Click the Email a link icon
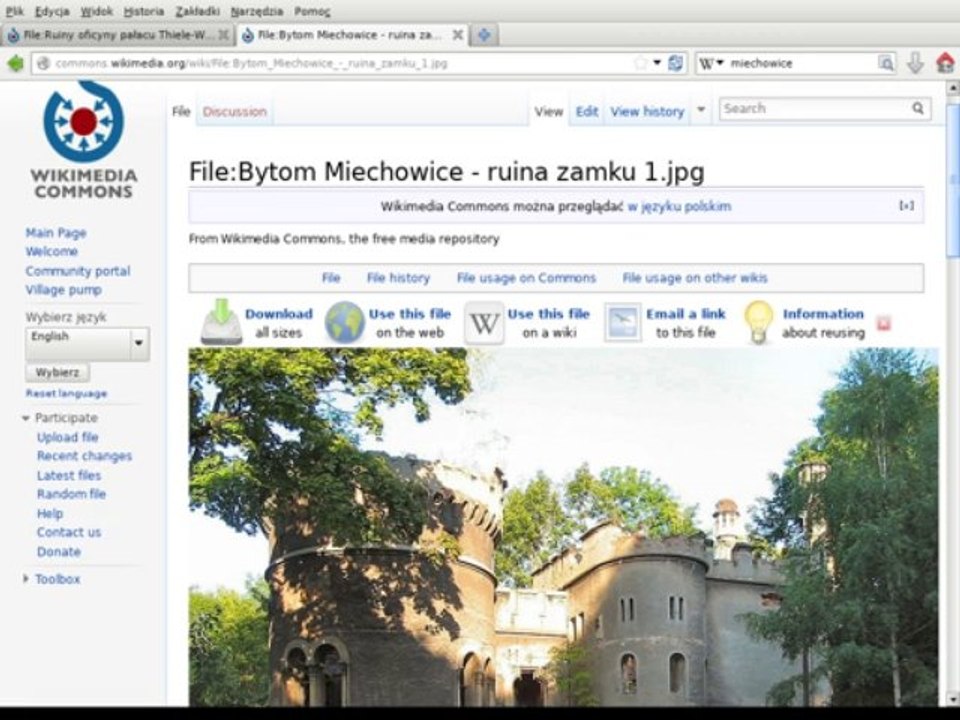Screen dimensions: 960x720 (623, 322)
